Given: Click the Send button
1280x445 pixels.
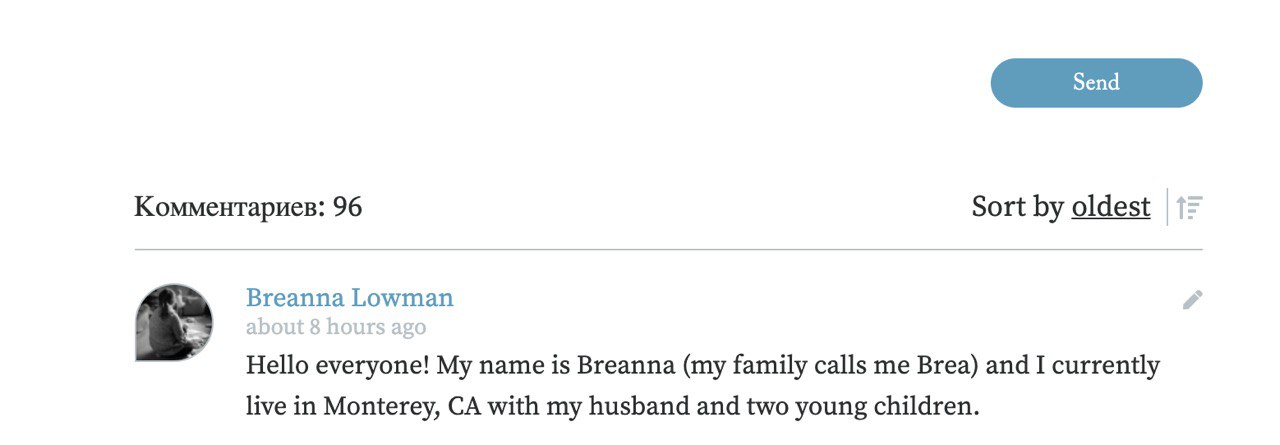Looking at the screenshot, I should pyautogui.click(x=1096, y=83).
